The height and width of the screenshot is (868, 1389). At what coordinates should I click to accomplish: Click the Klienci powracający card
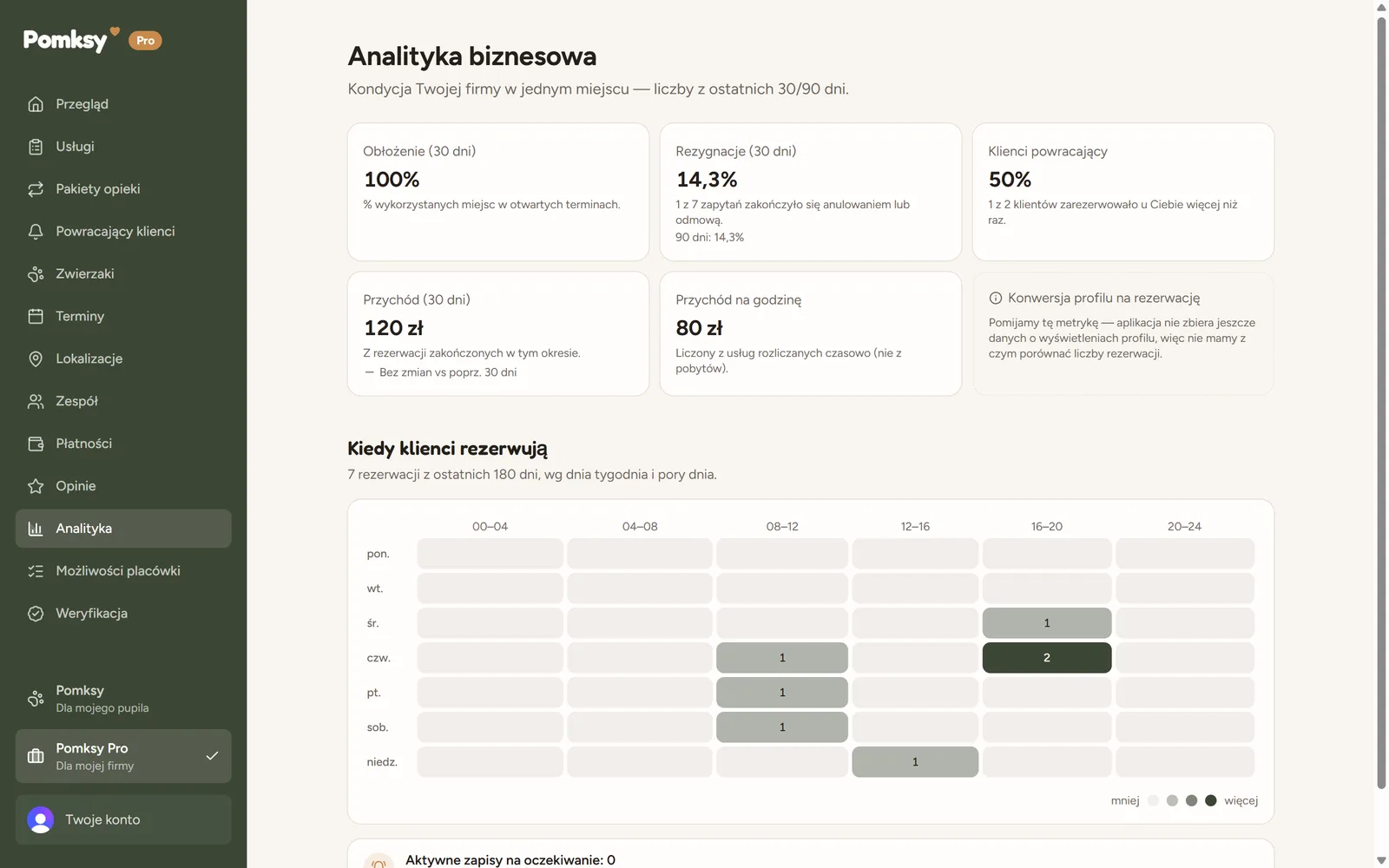point(1123,192)
